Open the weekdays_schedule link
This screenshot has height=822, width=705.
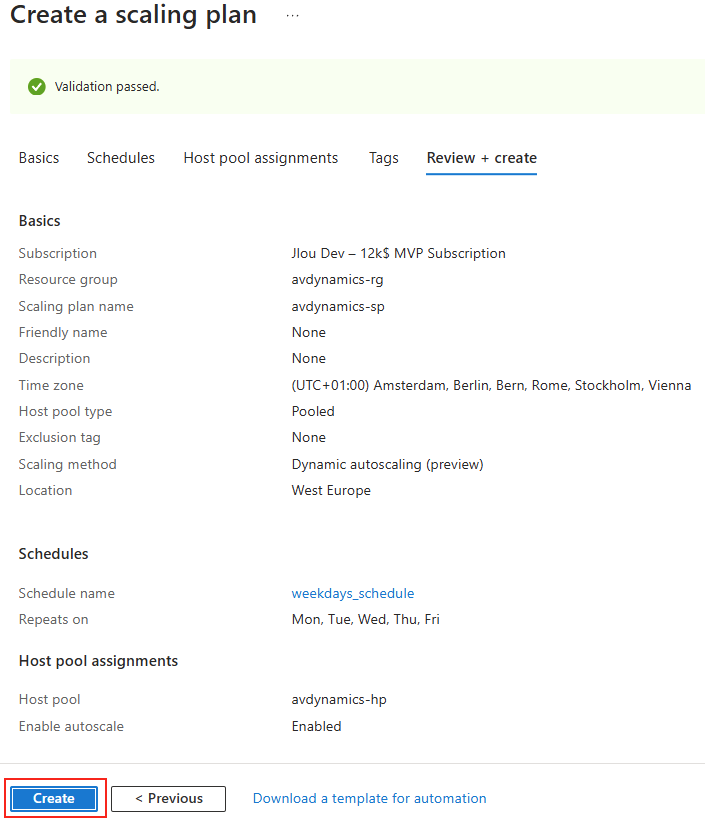click(x=353, y=593)
